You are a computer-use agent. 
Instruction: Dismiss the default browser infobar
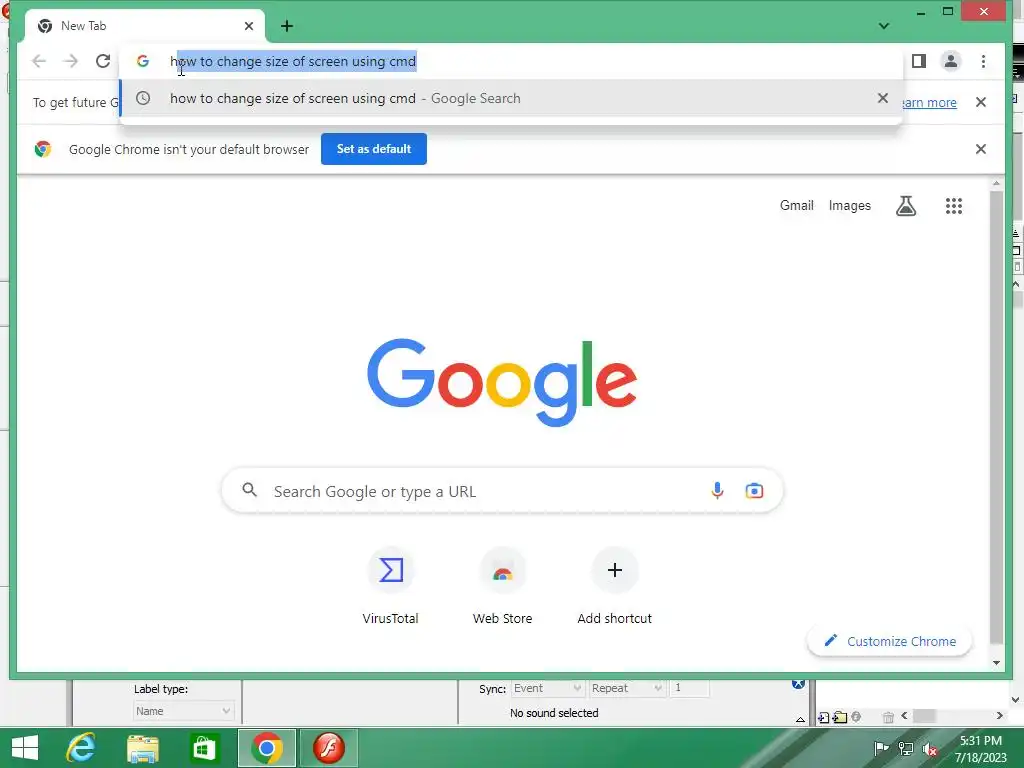[x=981, y=149]
